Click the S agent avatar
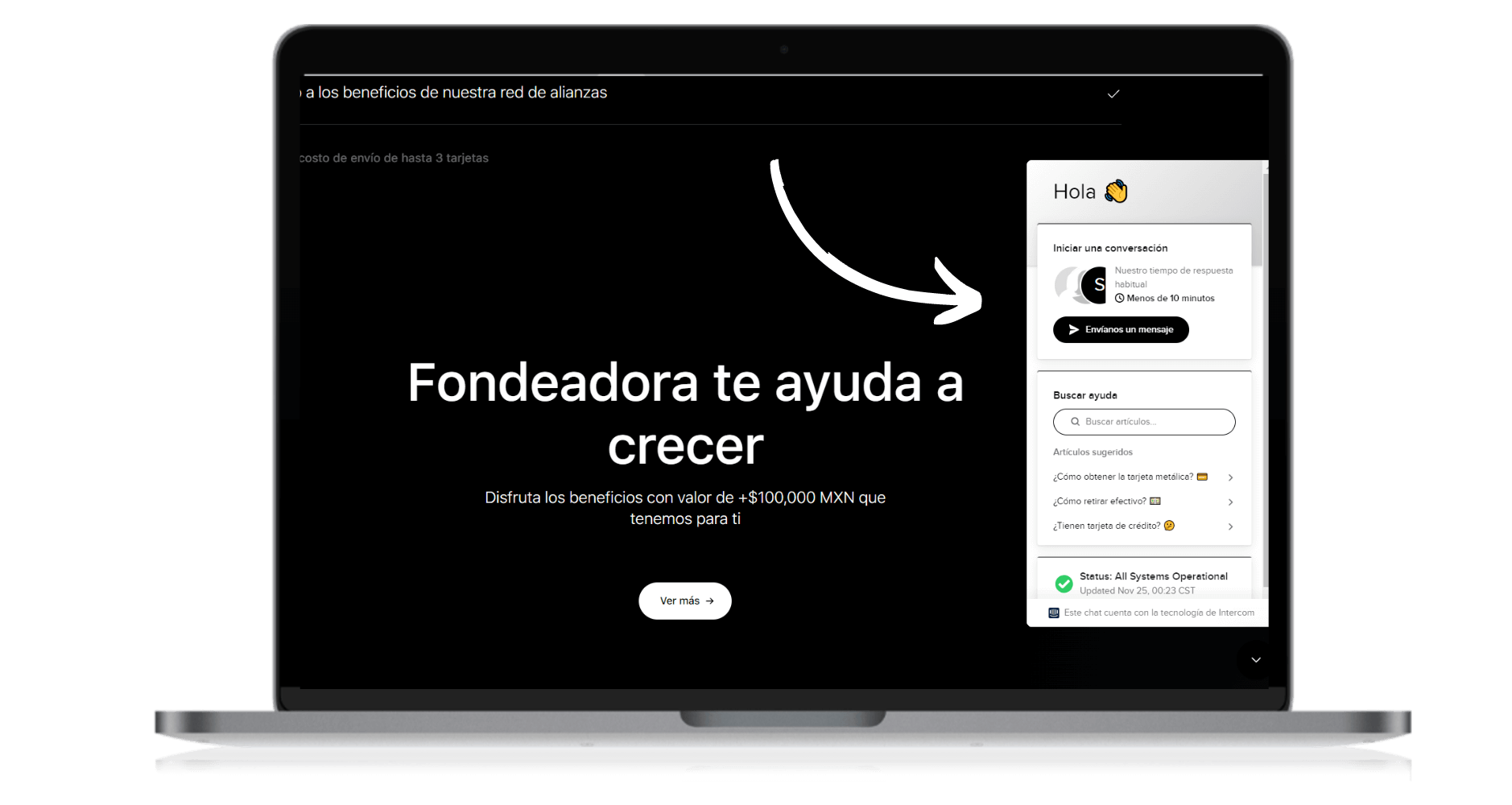1512x805 pixels. point(1095,285)
